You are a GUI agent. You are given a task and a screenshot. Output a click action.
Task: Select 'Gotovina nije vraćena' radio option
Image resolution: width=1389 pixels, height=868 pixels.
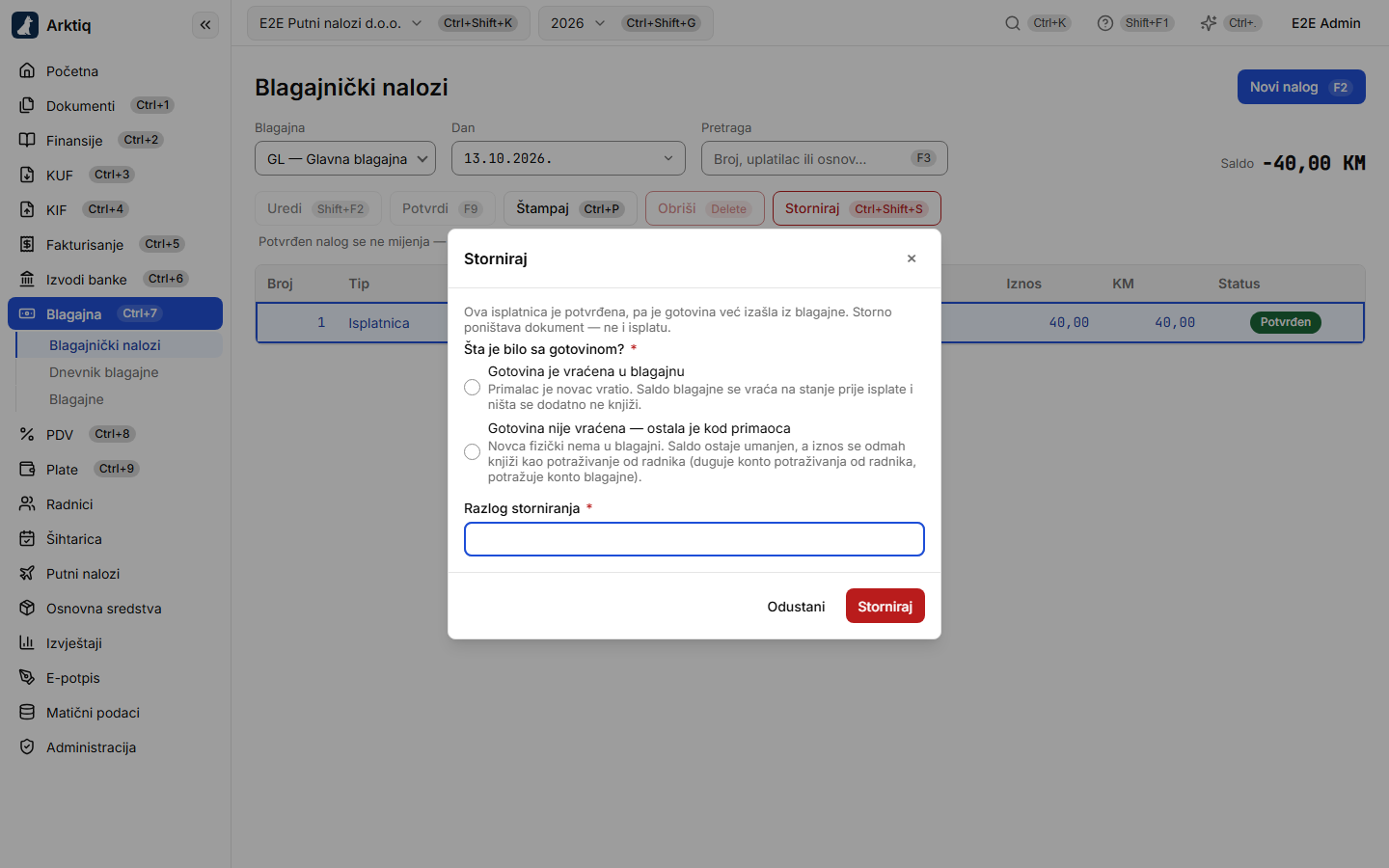pos(472,452)
